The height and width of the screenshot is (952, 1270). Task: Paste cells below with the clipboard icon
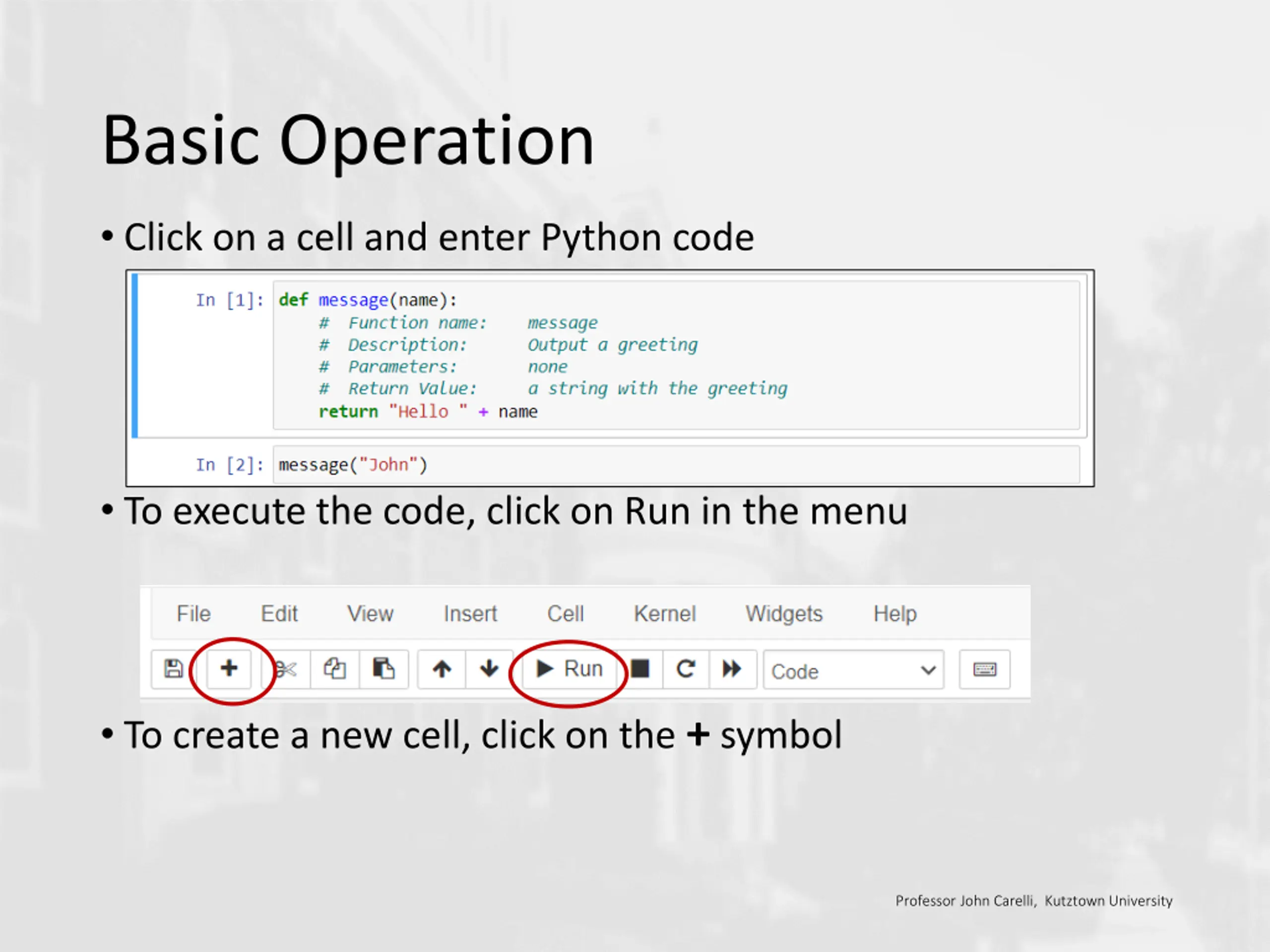click(x=383, y=669)
